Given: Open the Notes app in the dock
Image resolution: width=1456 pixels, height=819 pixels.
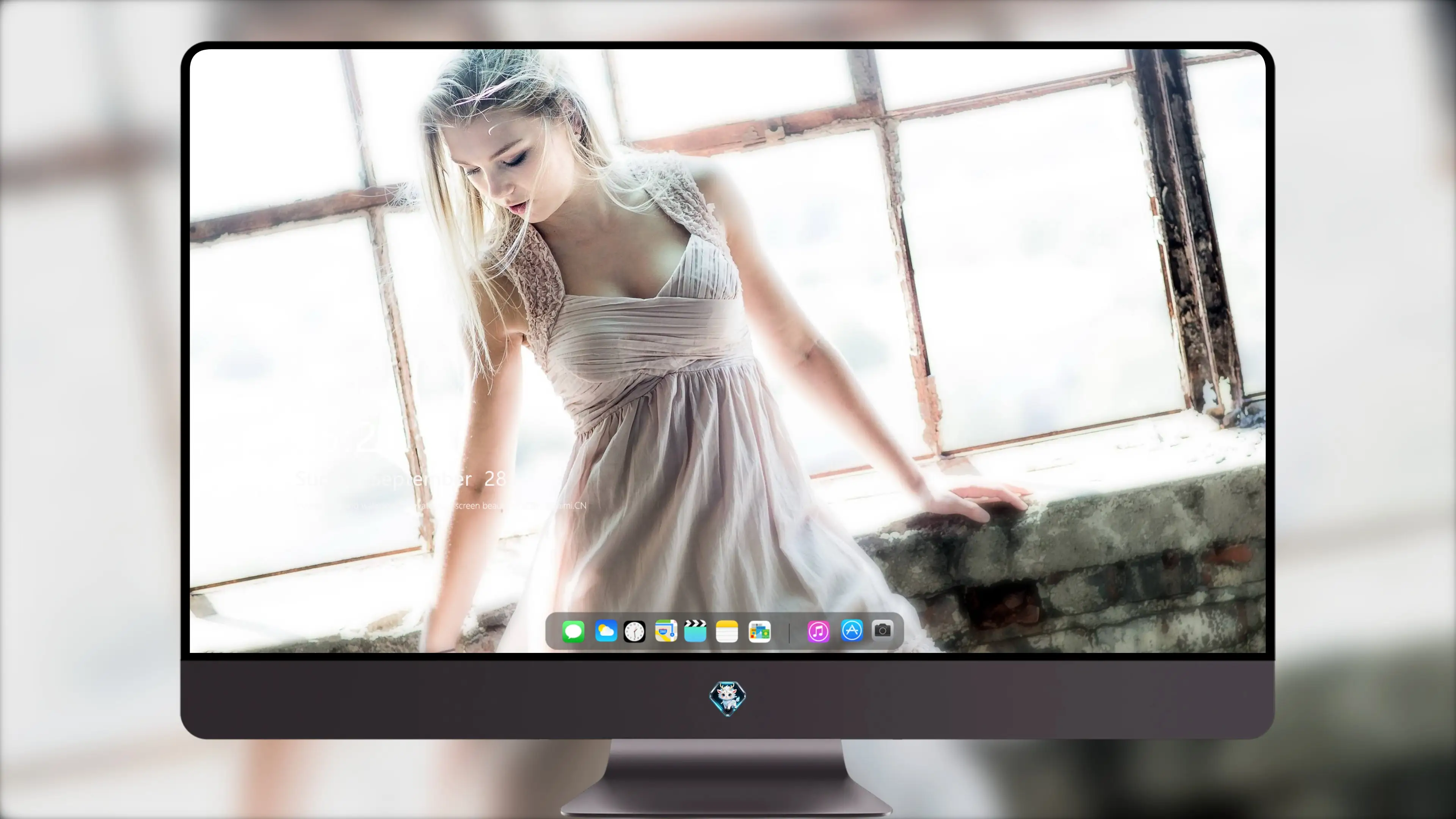Looking at the screenshot, I should (727, 631).
